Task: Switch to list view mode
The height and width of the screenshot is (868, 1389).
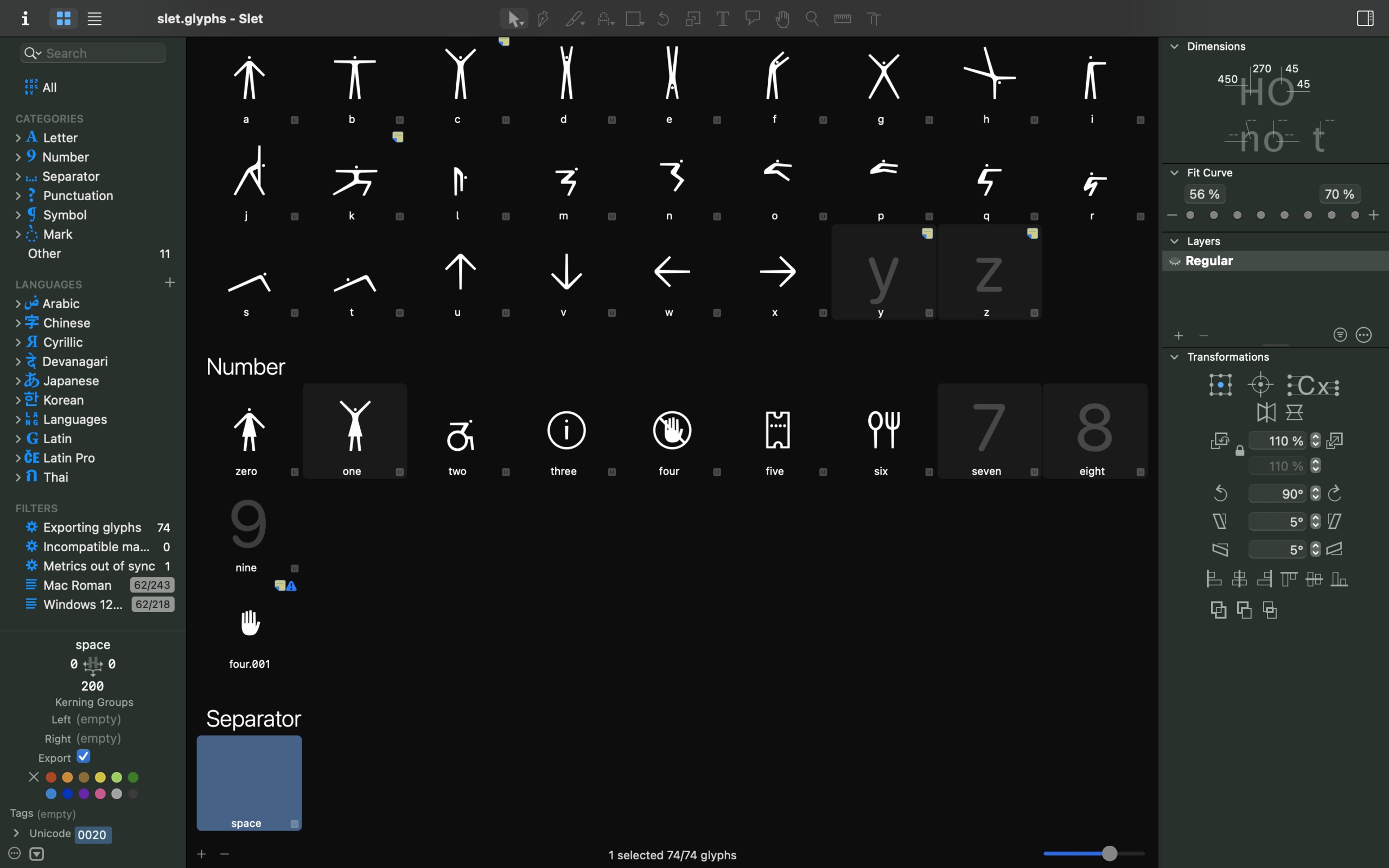Action: coord(95,19)
